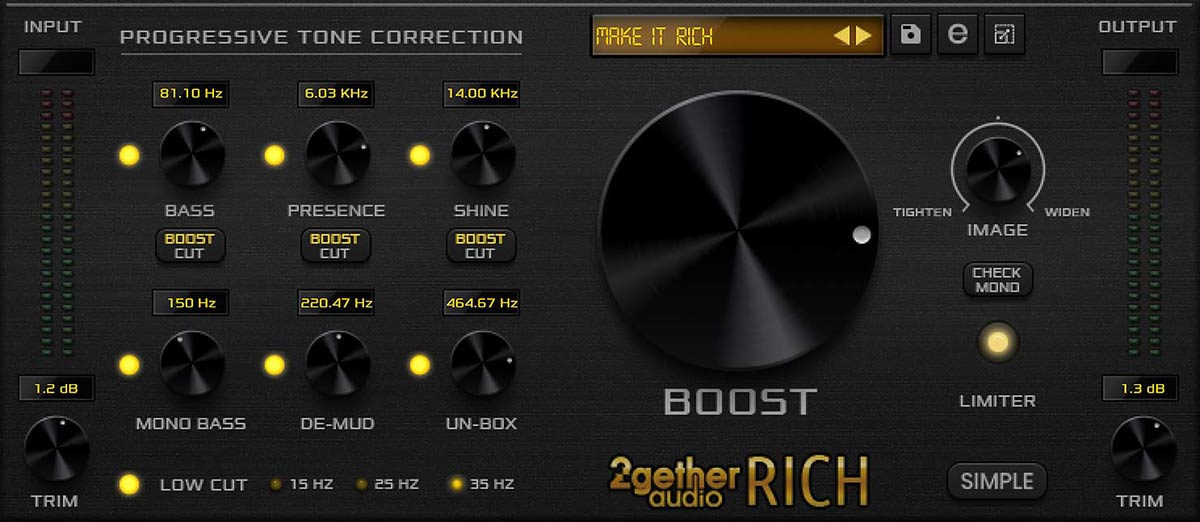Screen dimensions: 1200x522
Task: Go to previous preset with left arrow
Action: 842,37
